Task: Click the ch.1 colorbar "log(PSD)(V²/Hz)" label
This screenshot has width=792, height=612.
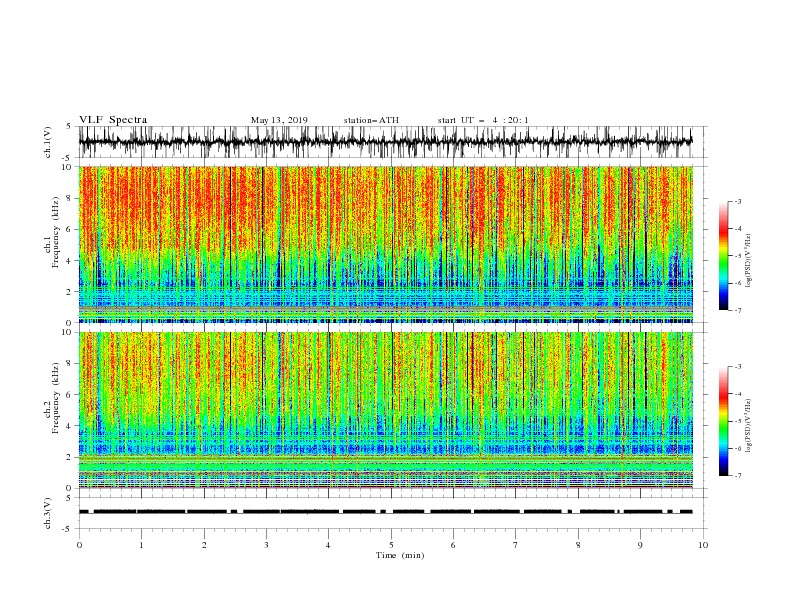Action: coord(749,261)
